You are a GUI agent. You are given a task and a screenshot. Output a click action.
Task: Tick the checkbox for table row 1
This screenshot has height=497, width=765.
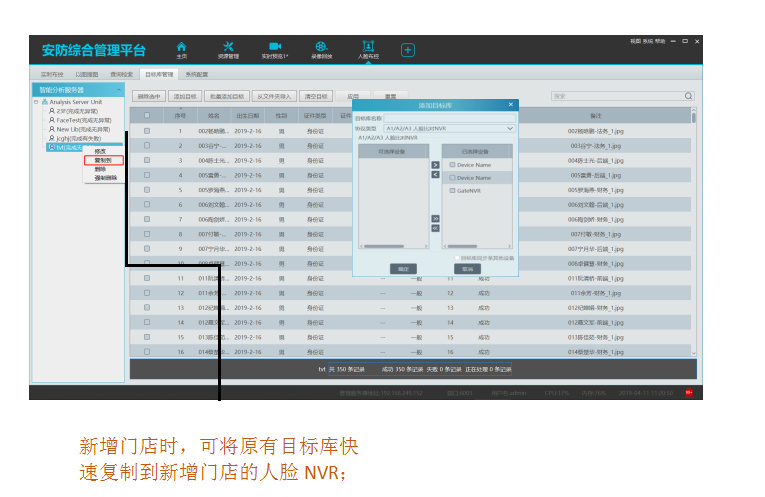147,131
